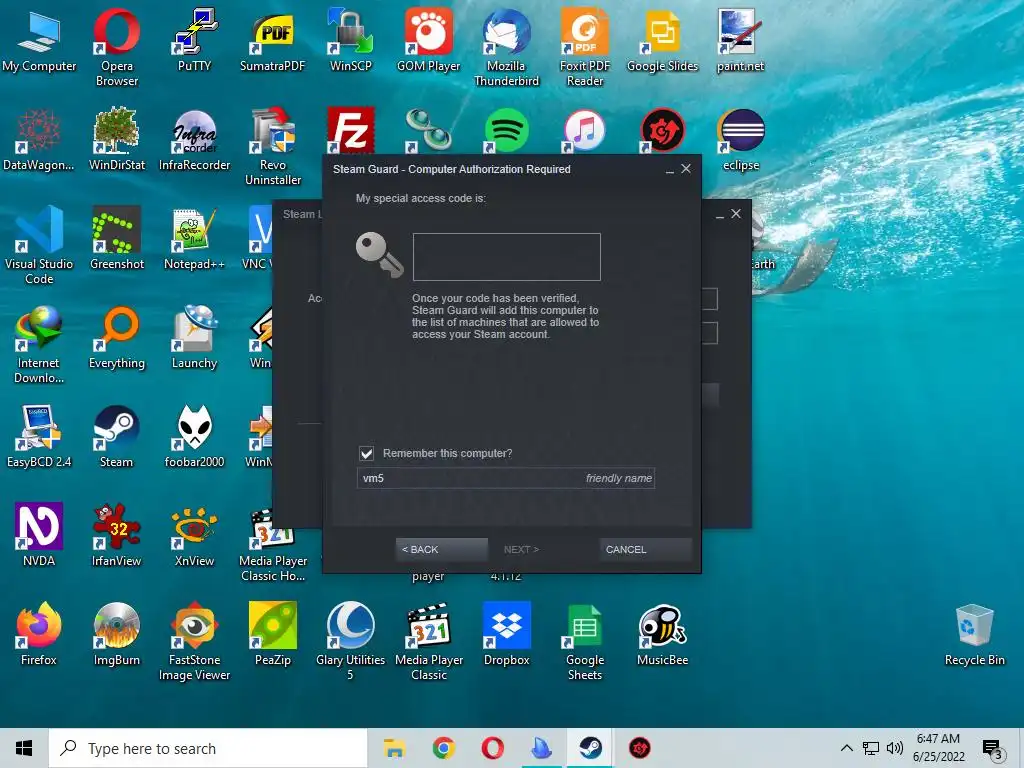Click the FileZilla desktop icon
Image resolution: width=1024 pixels, height=768 pixels.
click(x=351, y=130)
